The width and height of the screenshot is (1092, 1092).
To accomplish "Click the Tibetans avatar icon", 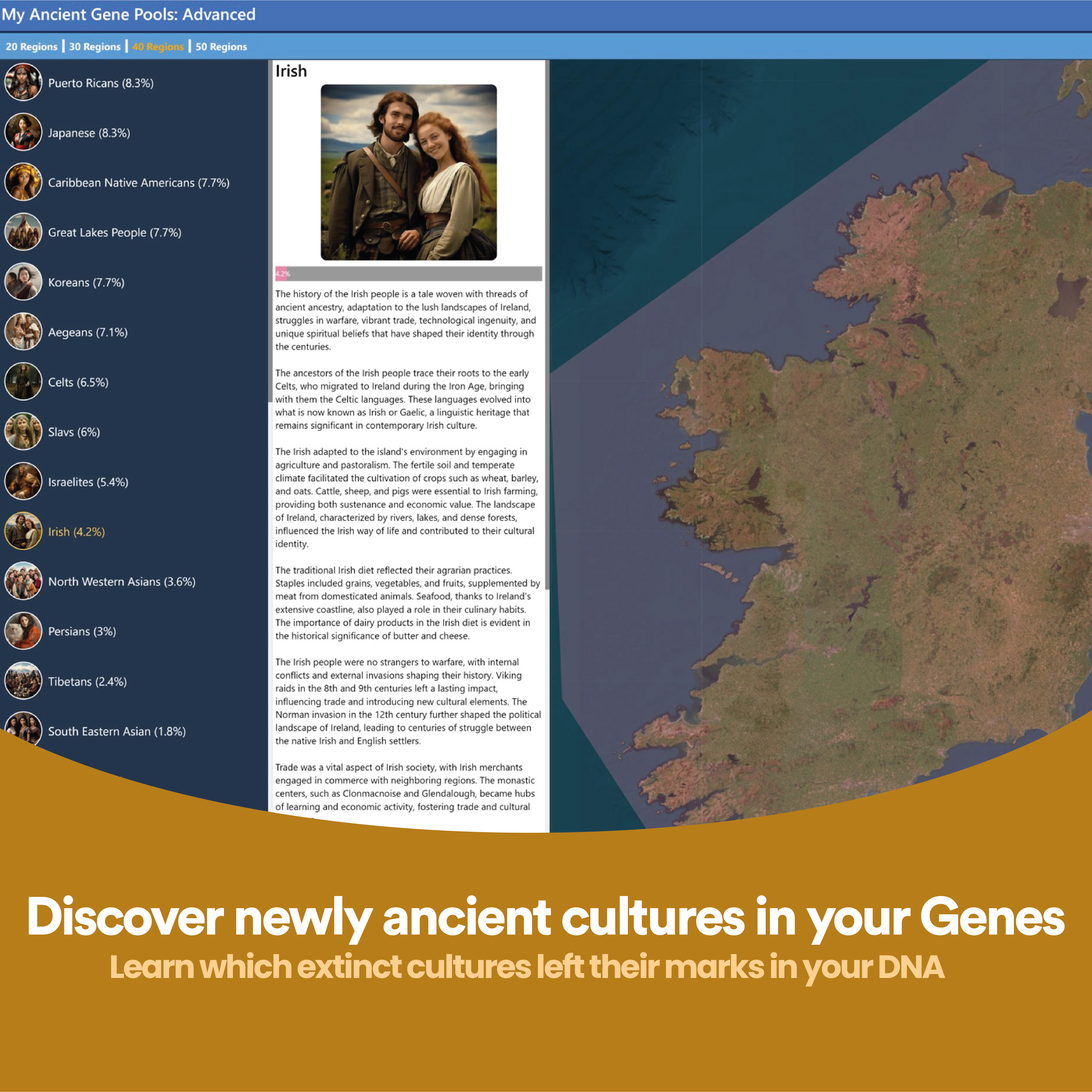I will (23, 681).
